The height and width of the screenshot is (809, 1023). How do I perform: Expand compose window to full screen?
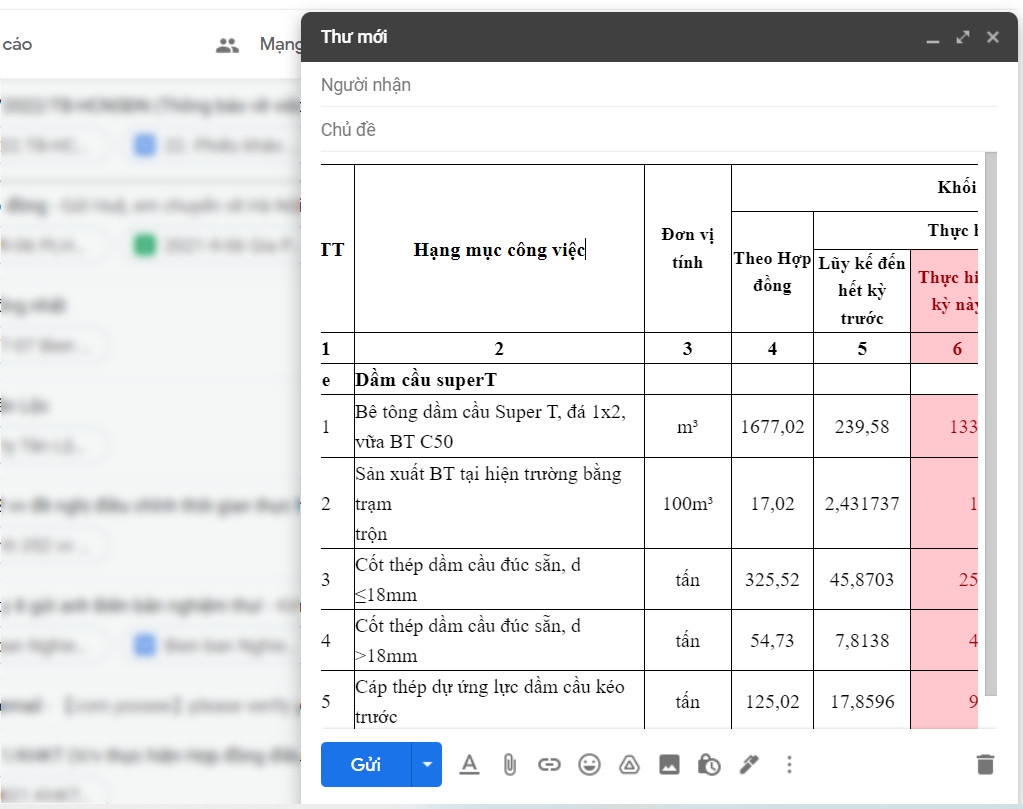(963, 37)
